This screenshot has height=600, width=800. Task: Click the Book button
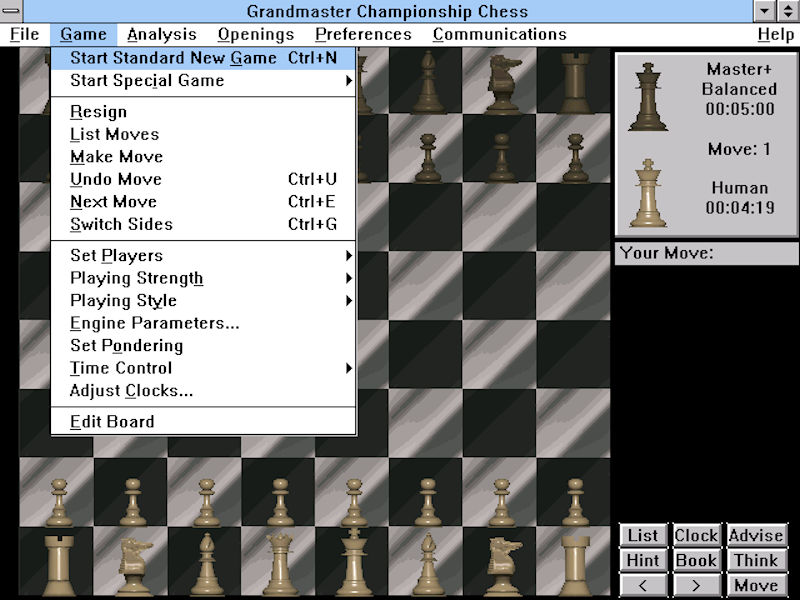coord(696,560)
